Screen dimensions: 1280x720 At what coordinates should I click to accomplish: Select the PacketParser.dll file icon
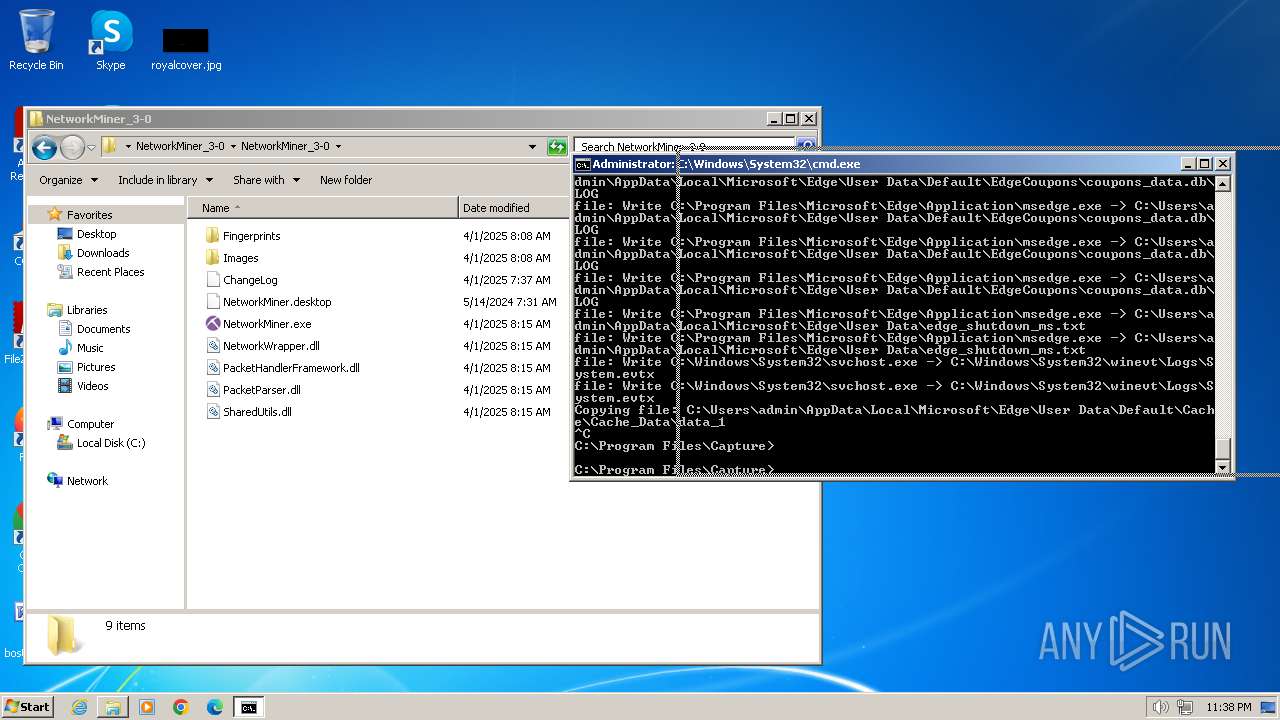pyautogui.click(x=212, y=390)
